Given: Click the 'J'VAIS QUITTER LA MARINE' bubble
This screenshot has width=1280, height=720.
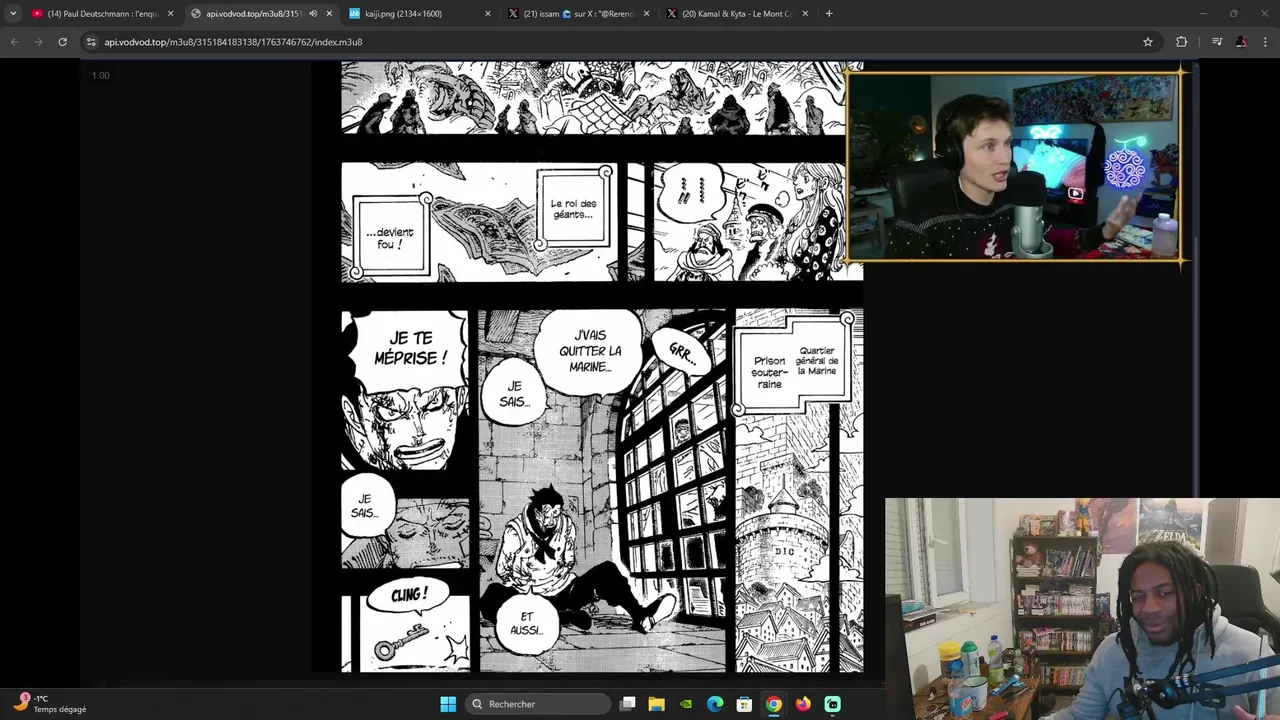Looking at the screenshot, I should pyautogui.click(x=590, y=350).
